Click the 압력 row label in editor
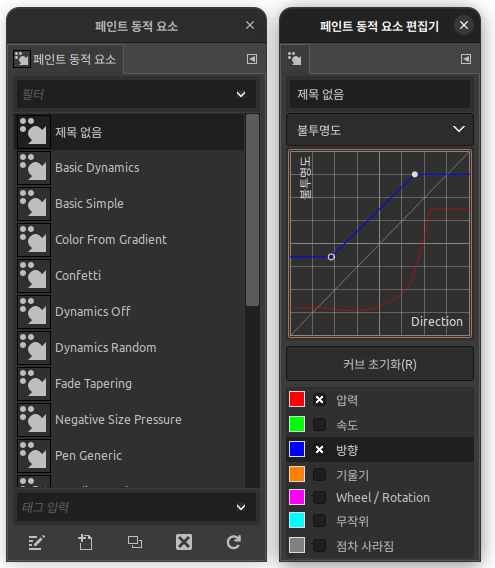495x568 pixels. pyautogui.click(x=347, y=400)
